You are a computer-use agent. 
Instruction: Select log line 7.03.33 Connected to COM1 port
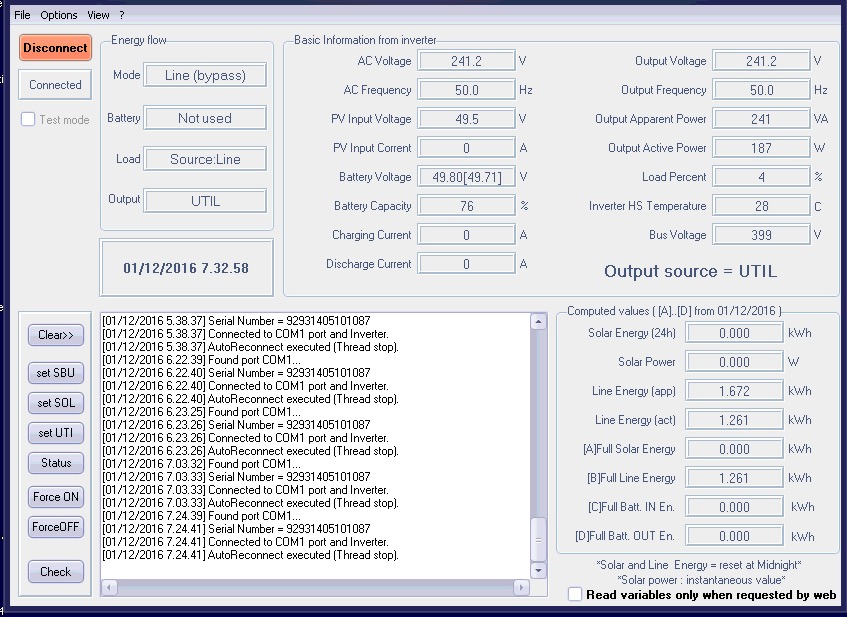coord(245,490)
